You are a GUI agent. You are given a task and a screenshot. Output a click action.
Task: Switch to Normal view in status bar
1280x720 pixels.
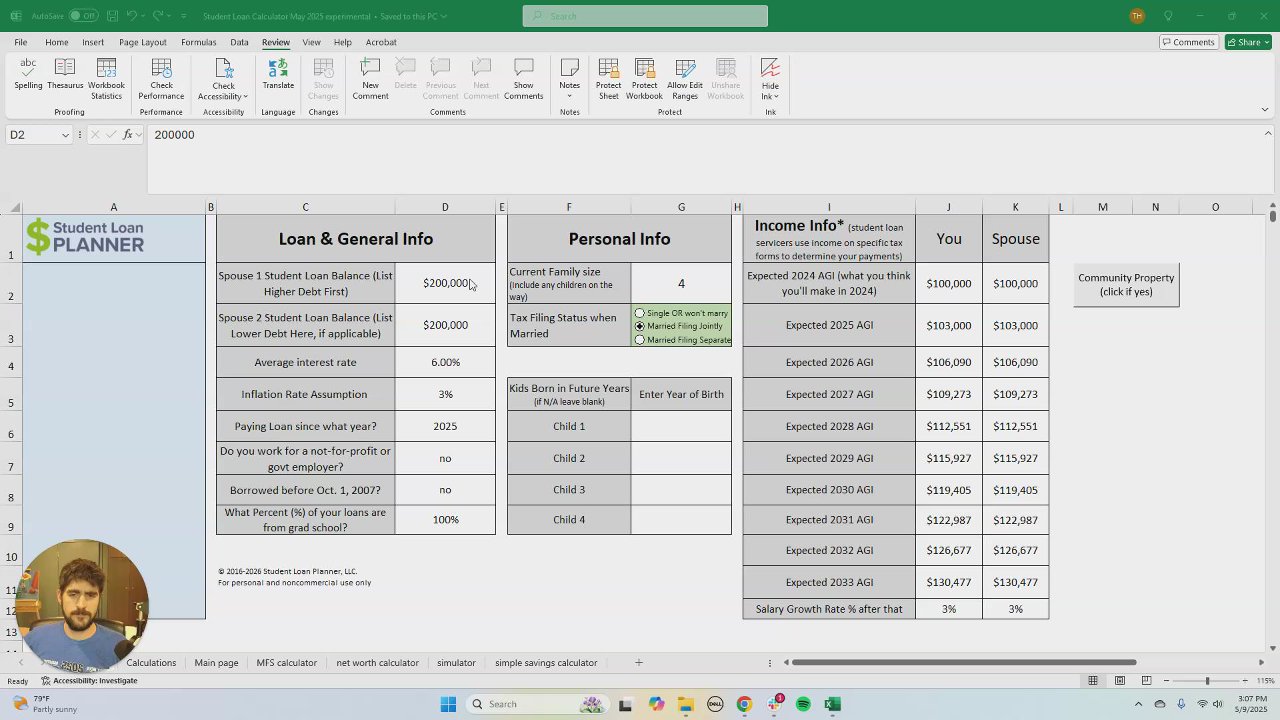(x=1093, y=681)
